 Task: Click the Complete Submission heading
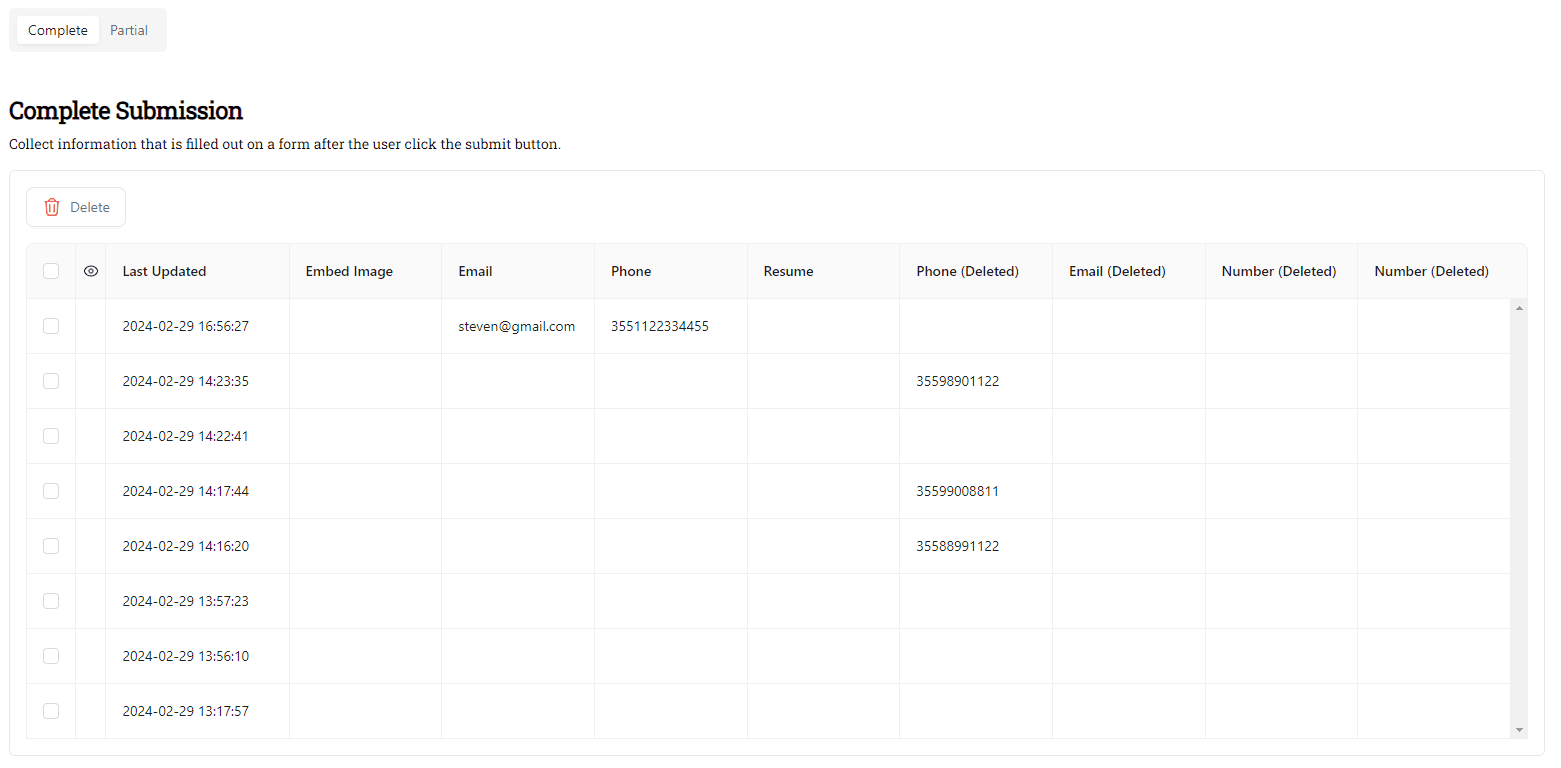[x=126, y=110]
